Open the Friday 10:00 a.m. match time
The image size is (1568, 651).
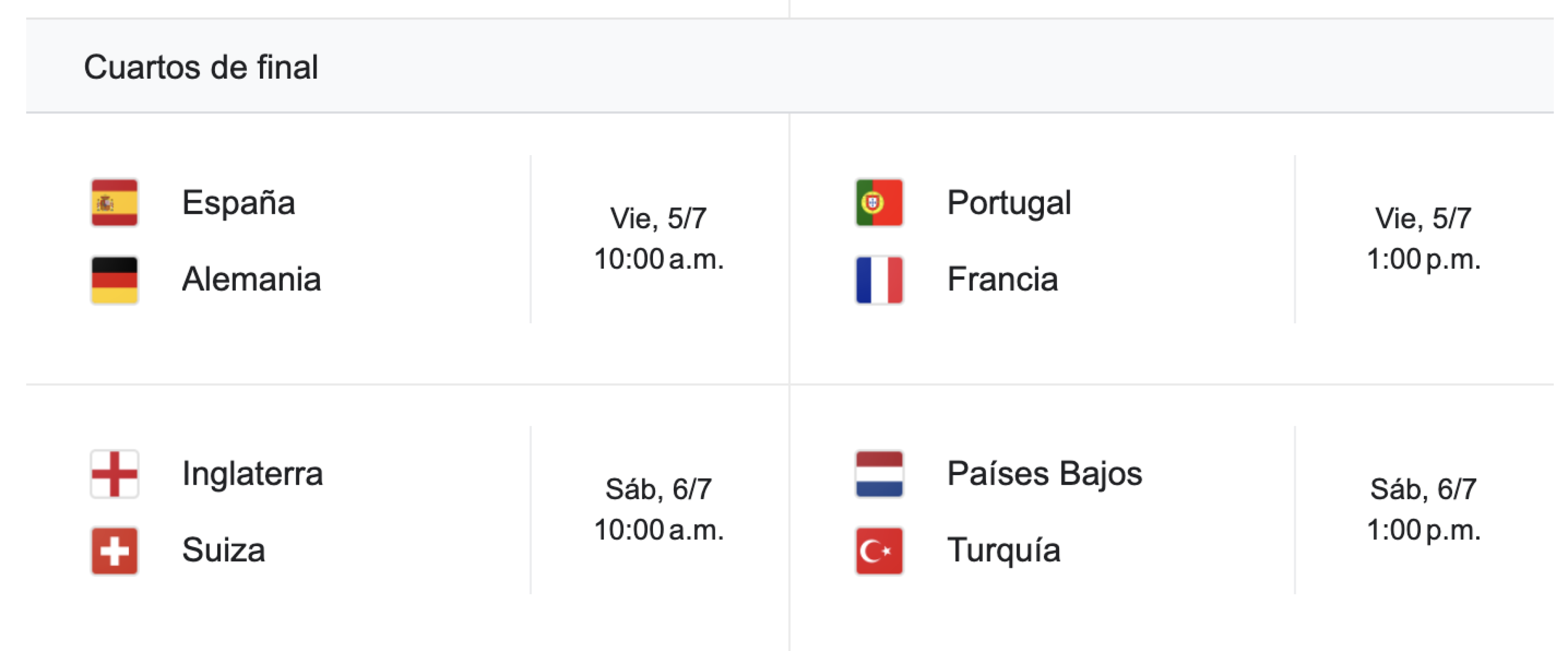pos(659,239)
